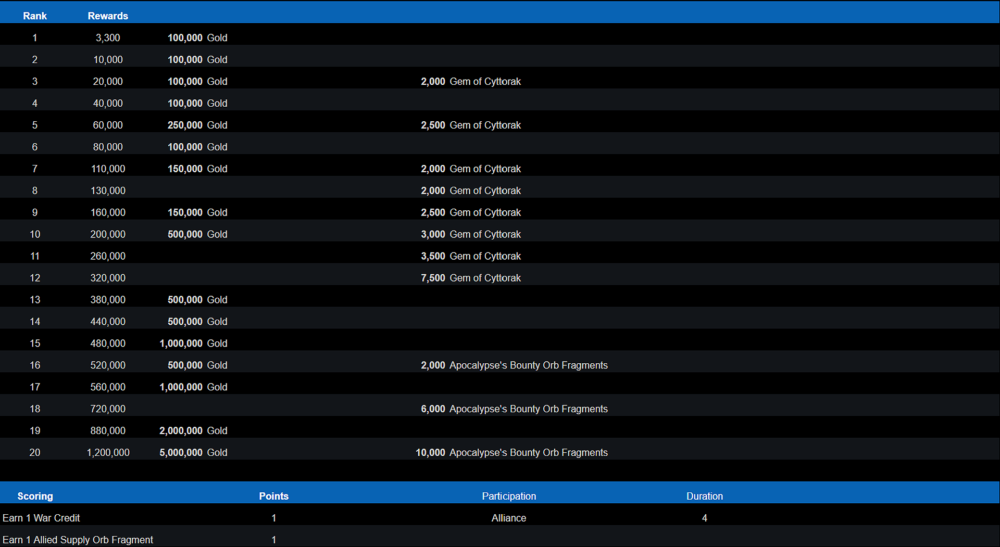Select the 7,500 Gem of Cyttorak reward
The image size is (1000, 547).
coord(471,278)
